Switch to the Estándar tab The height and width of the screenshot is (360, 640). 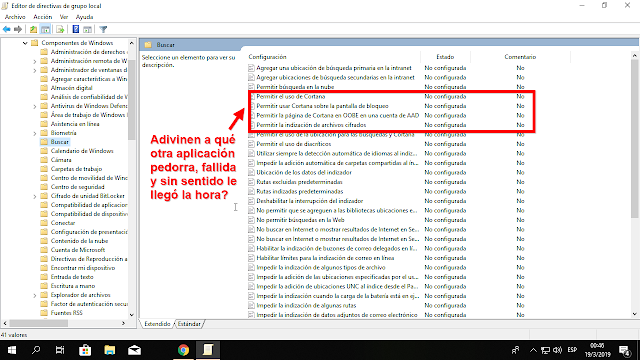189,324
